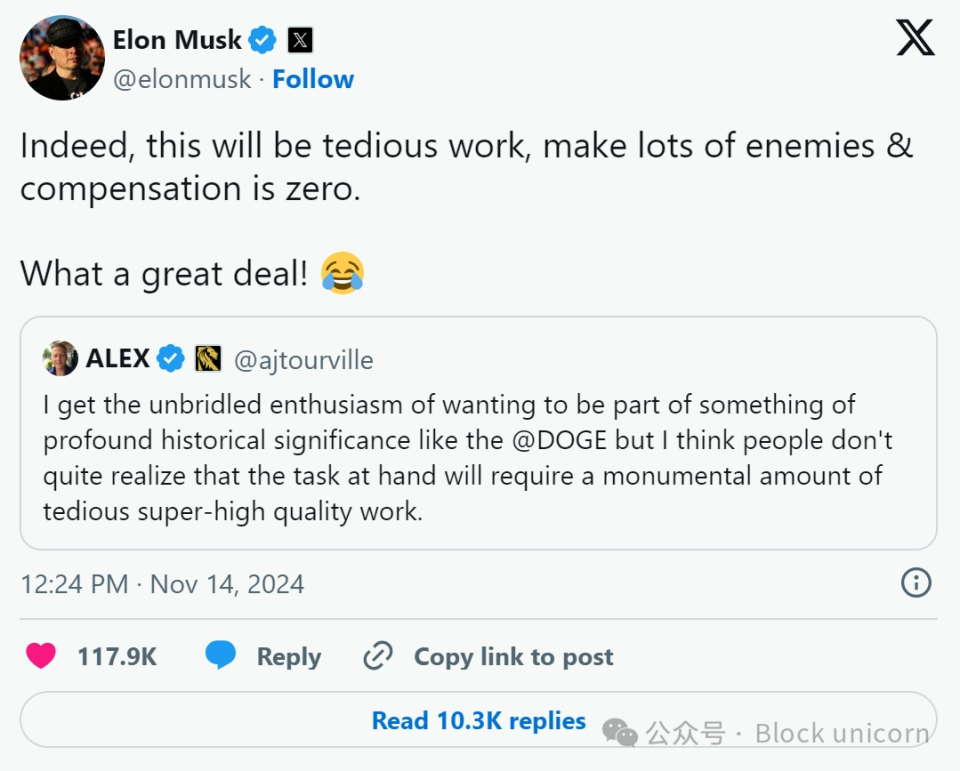Screen dimensions: 960x771
Task: Click ALEX's blue verified badge
Action: 171,358
